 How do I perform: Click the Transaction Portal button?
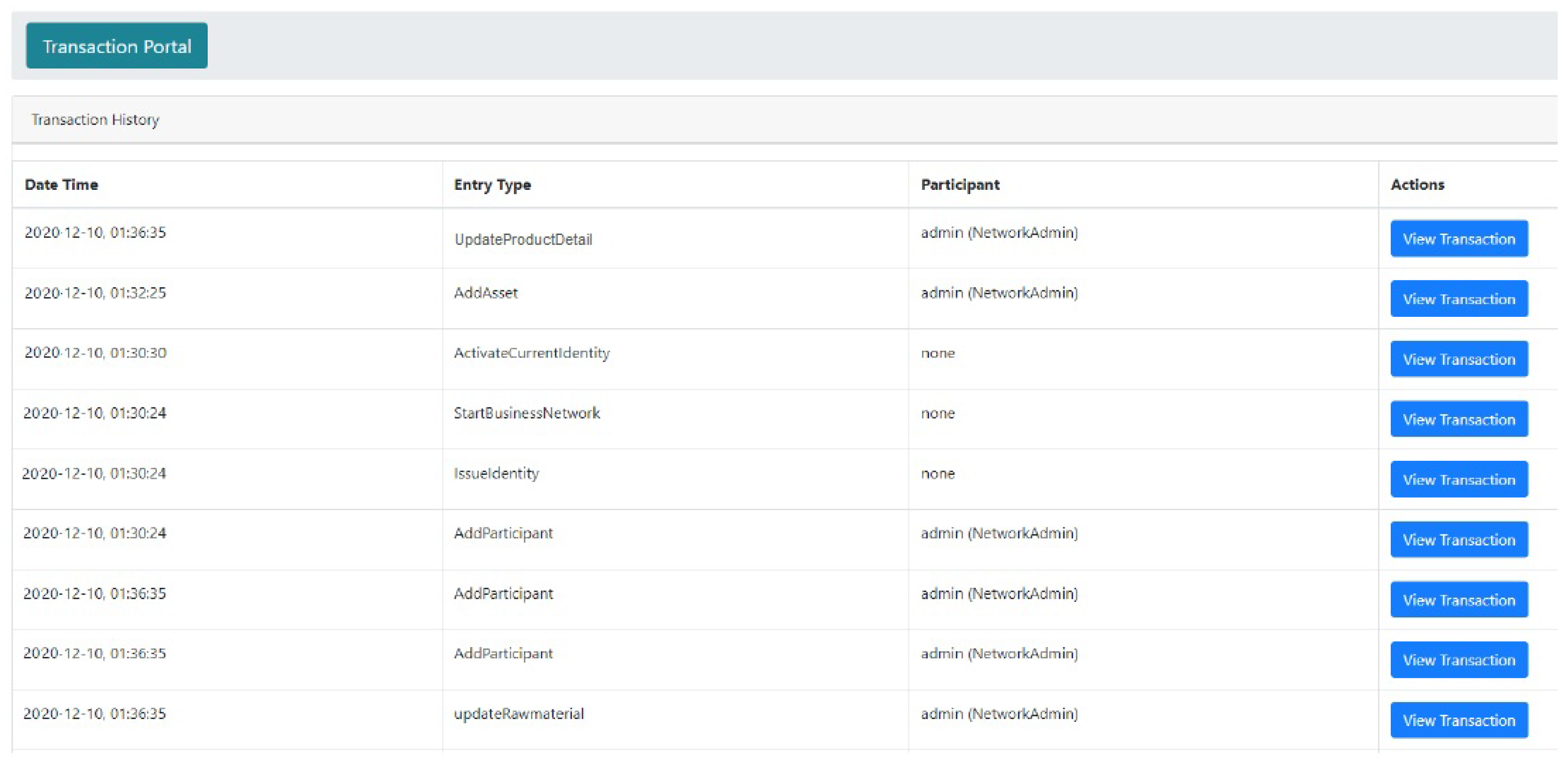click(x=116, y=46)
